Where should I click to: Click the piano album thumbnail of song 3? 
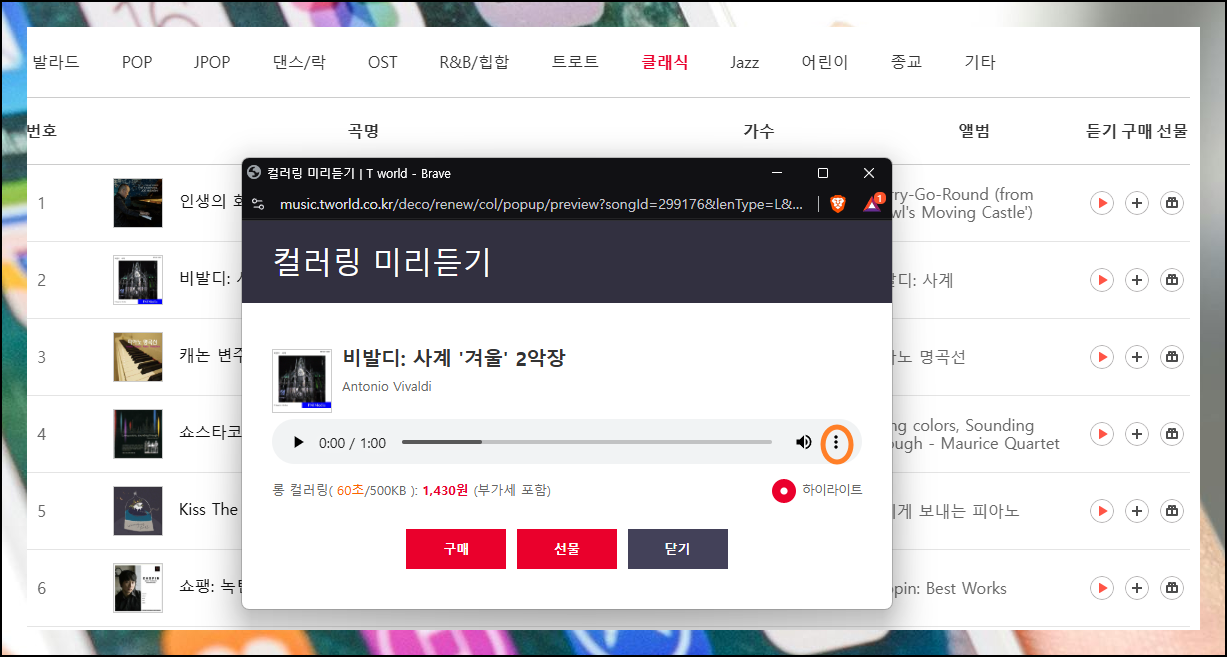[138, 357]
